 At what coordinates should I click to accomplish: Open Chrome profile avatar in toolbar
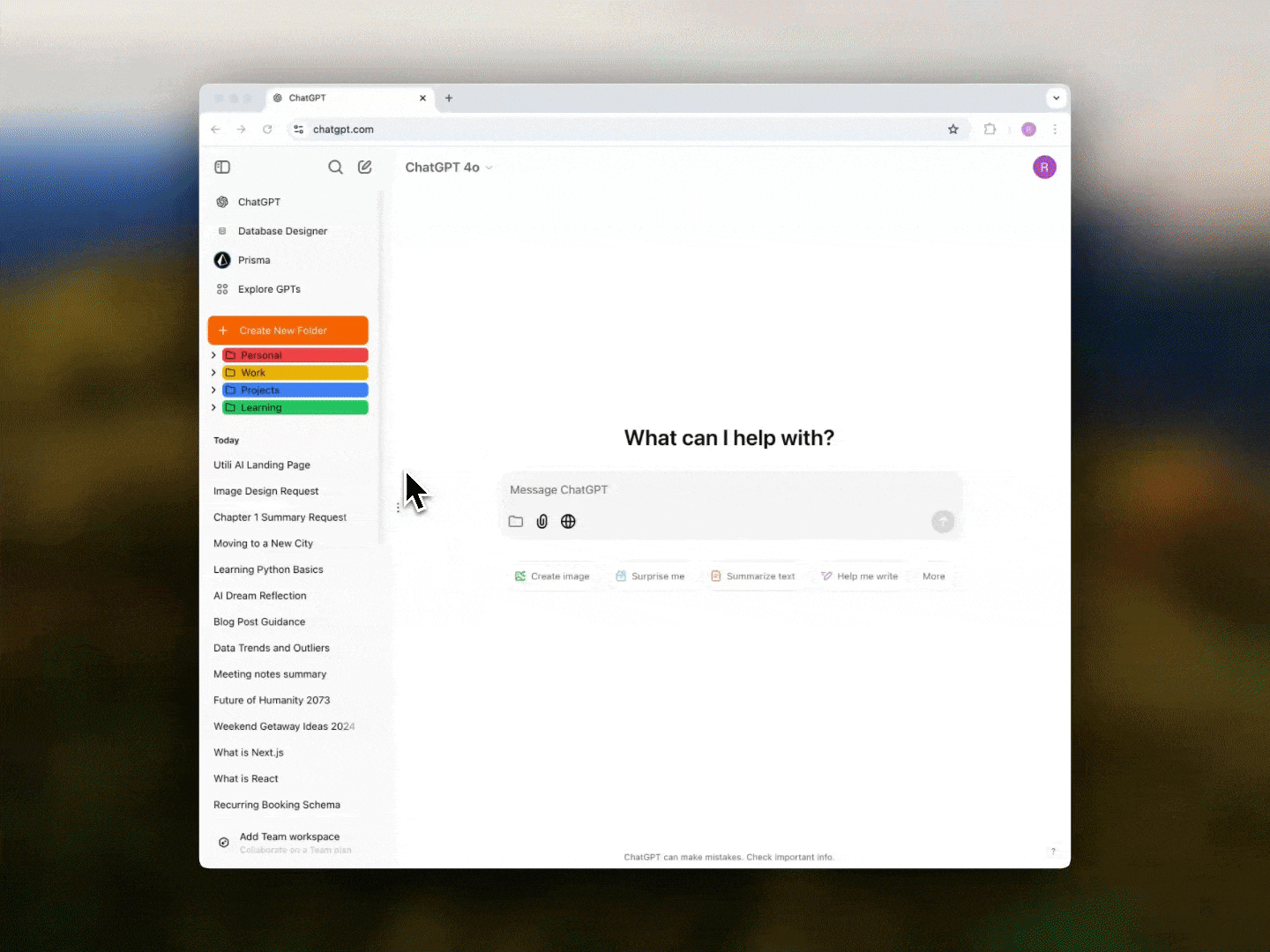tap(1028, 129)
